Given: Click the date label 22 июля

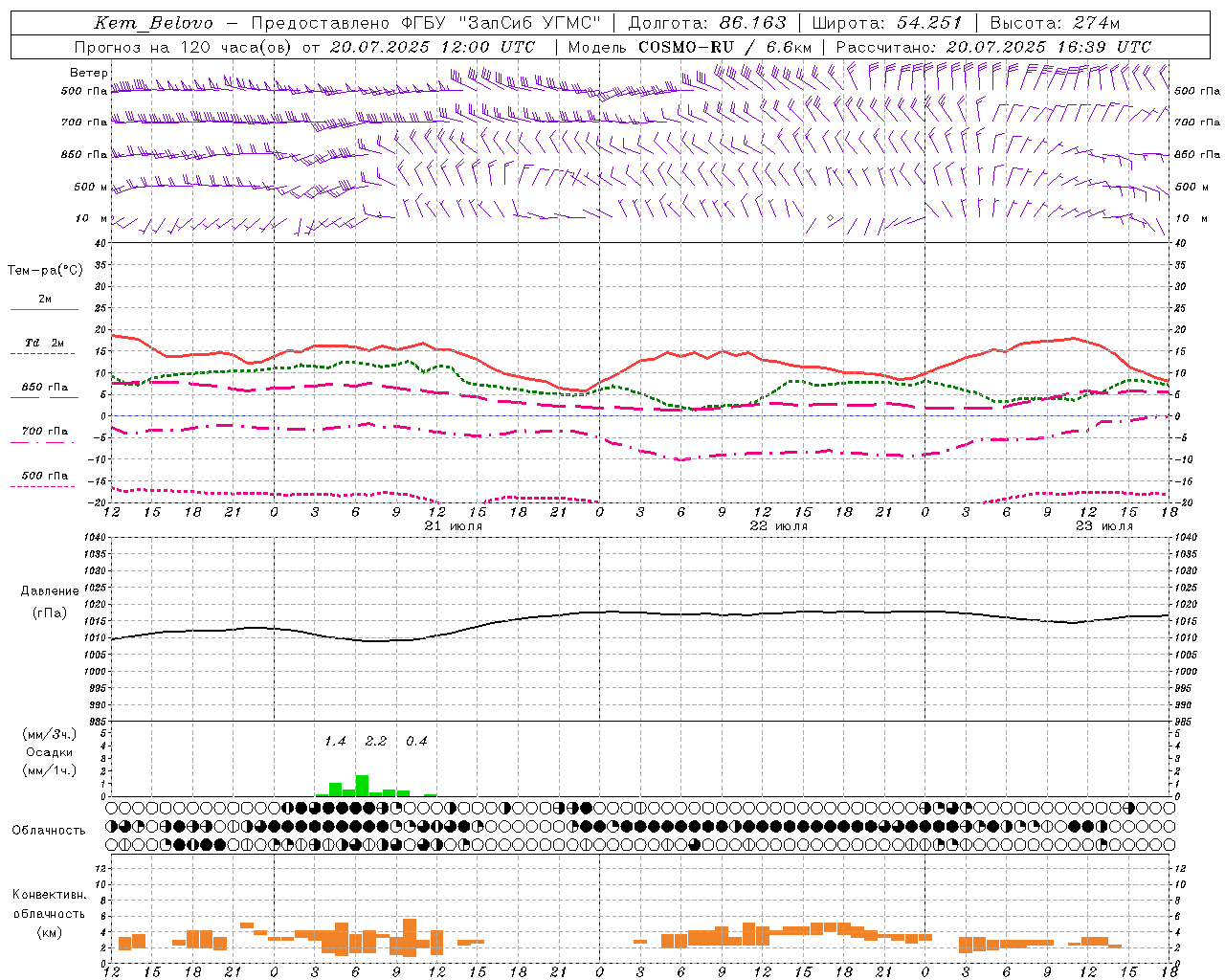Looking at the screenshot, I should [x=778, y=526].
